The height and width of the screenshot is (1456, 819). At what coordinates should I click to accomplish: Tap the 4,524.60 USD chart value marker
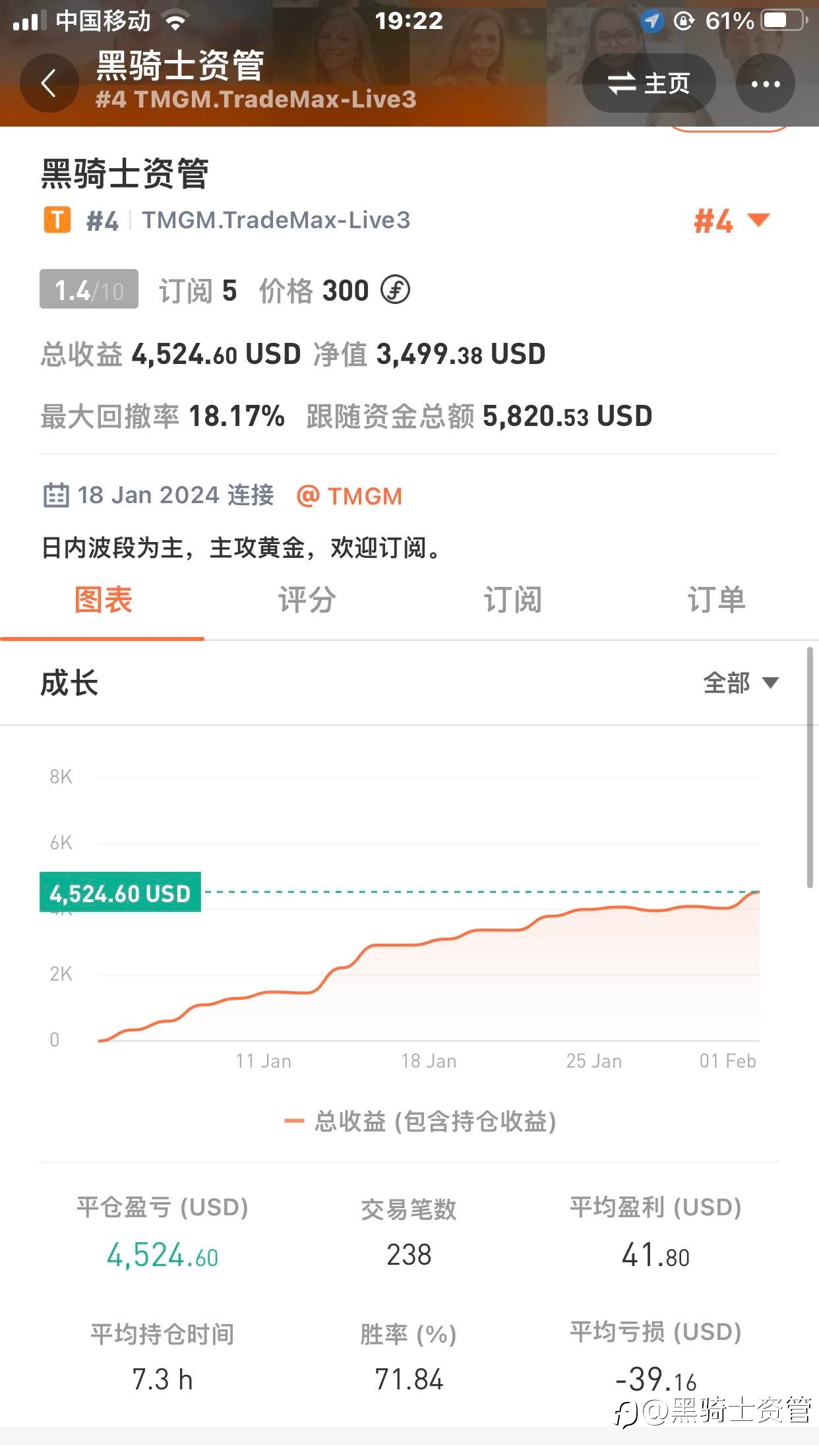coord(120,892)
